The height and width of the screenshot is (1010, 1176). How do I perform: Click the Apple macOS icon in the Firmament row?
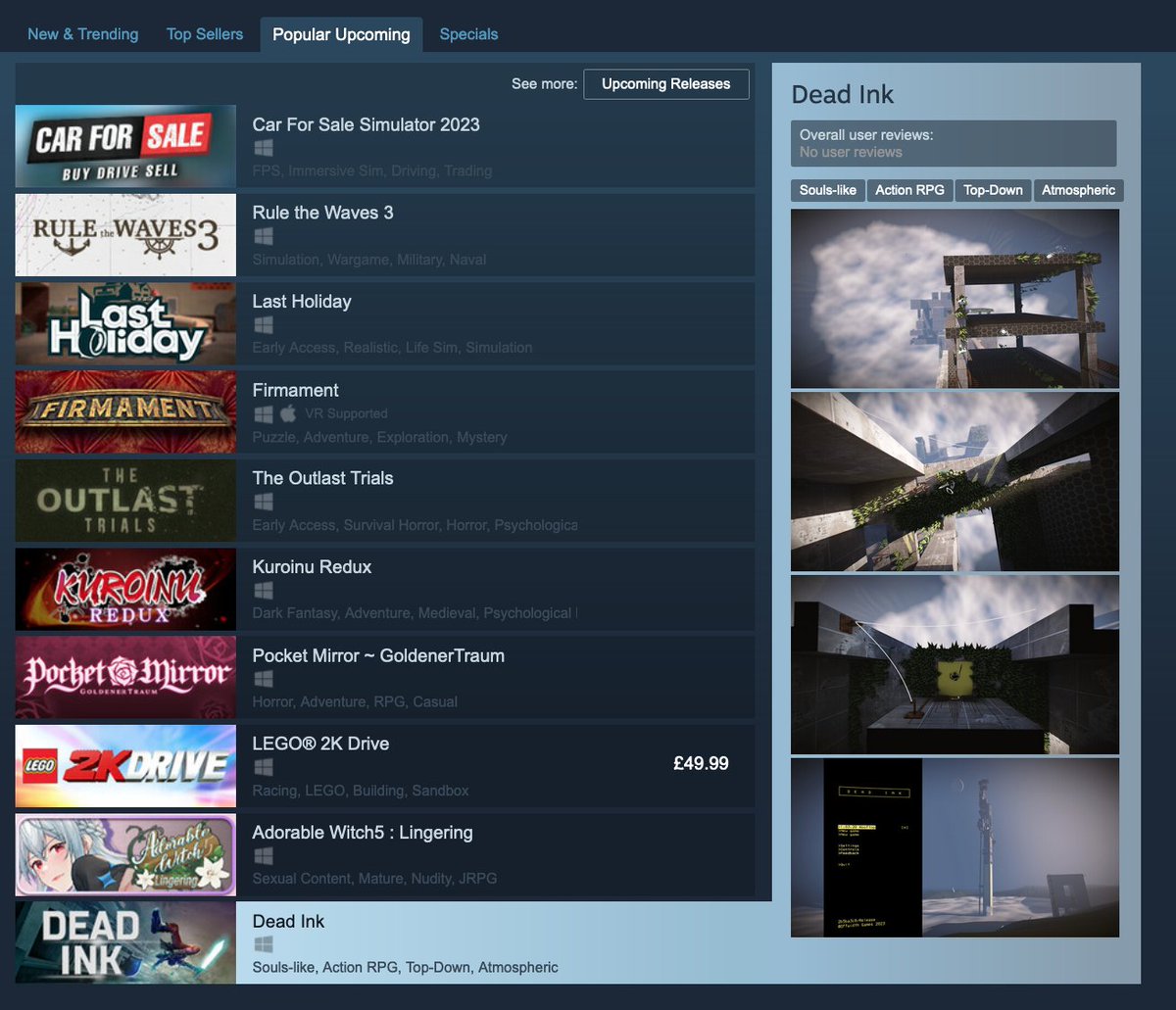tap(288, 413)
